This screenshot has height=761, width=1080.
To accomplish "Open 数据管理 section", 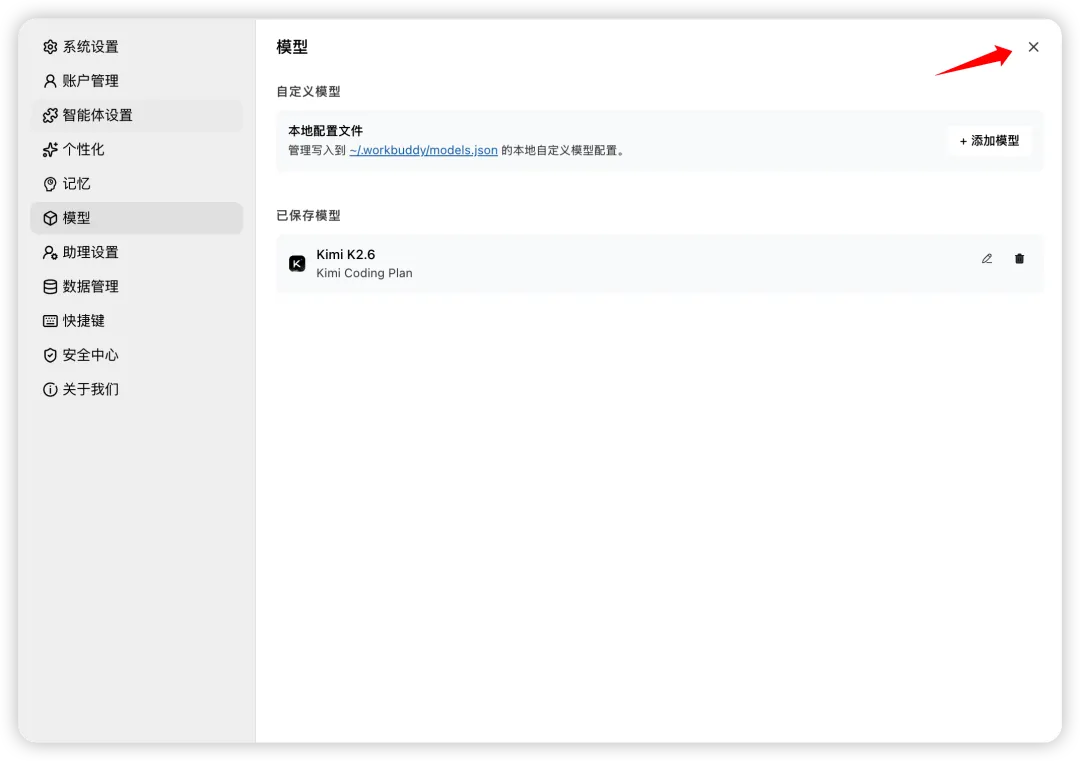I will [136, 286].
